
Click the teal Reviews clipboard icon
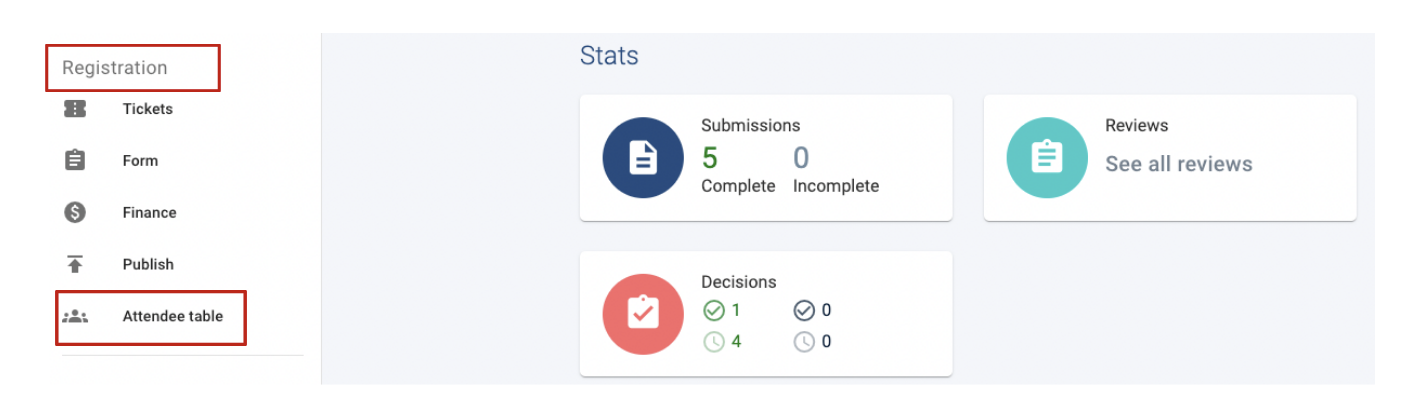1047,158
